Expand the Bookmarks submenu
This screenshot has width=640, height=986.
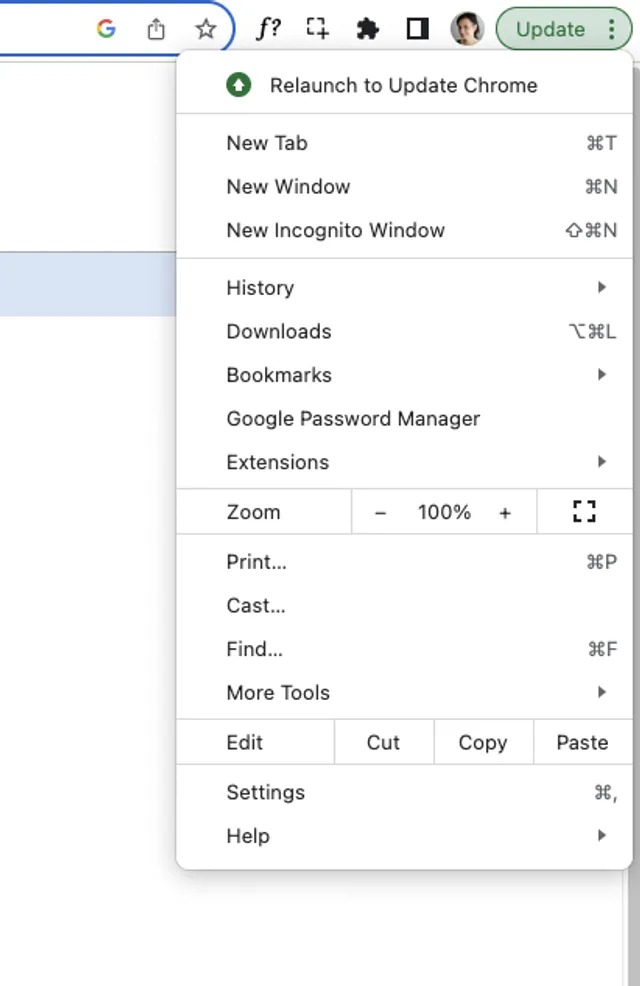pyautogui.click(x=400, y=375)
